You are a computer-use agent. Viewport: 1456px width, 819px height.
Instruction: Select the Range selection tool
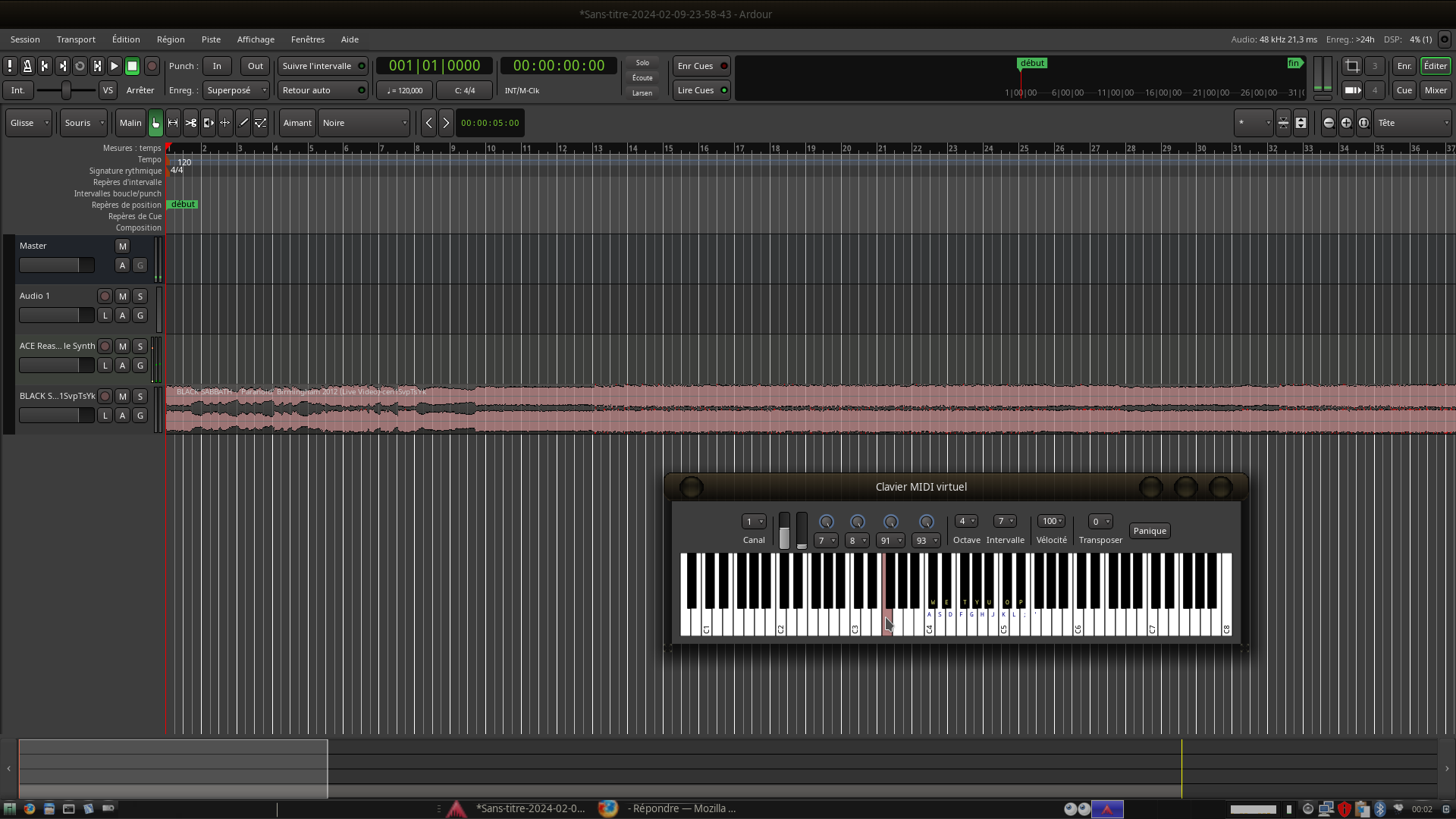173,123
